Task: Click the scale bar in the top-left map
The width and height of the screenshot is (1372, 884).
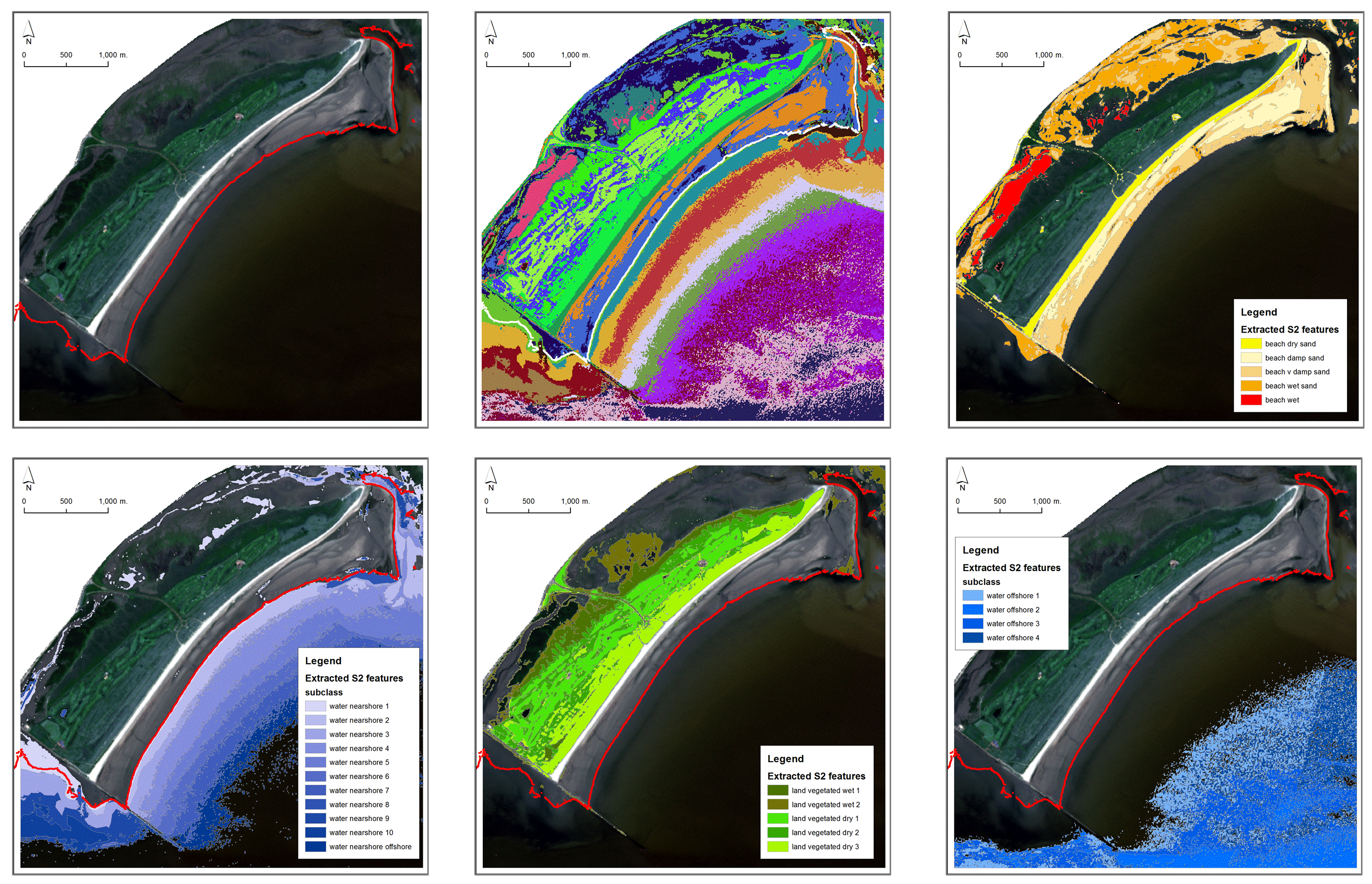Action: tap(66, 63)
